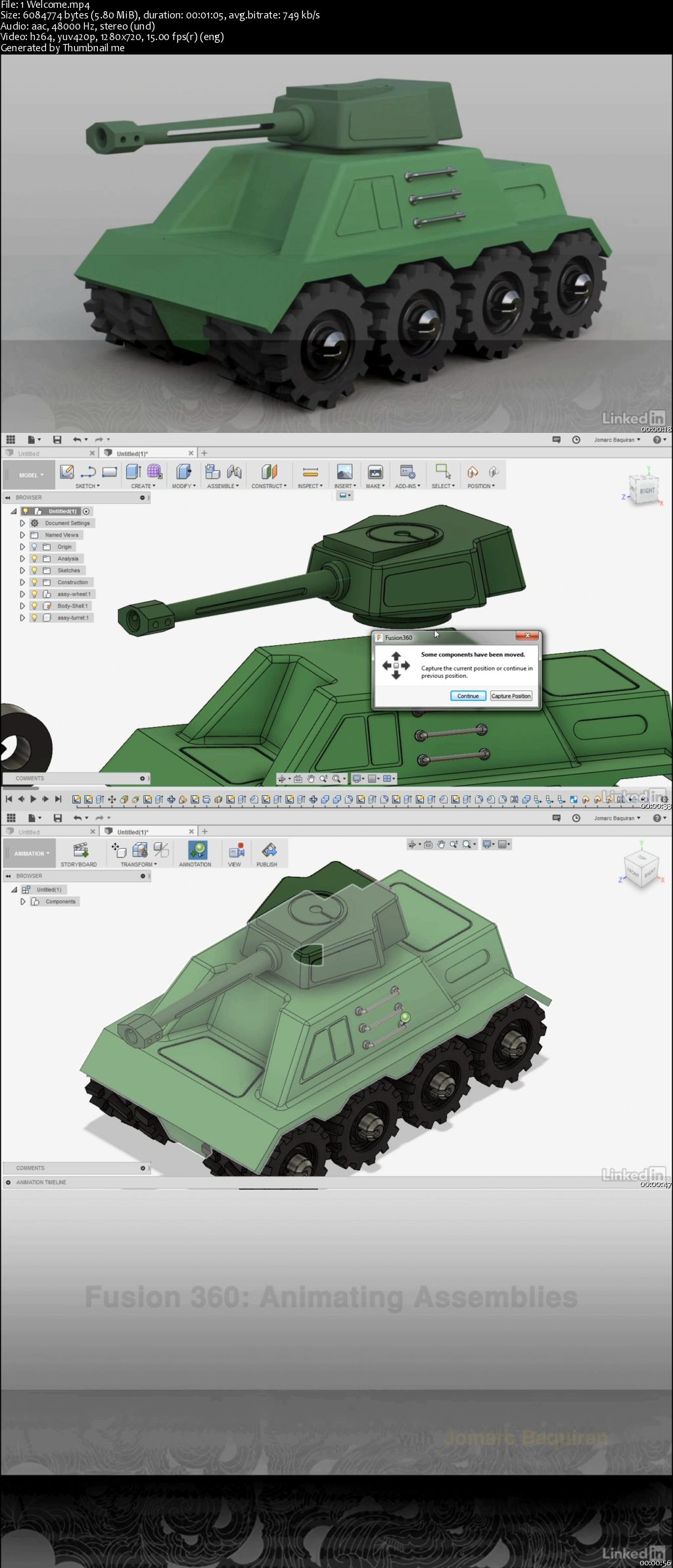Click Scripts icon in ADD-INS group

pyautogui.click(x=407, y=472)
